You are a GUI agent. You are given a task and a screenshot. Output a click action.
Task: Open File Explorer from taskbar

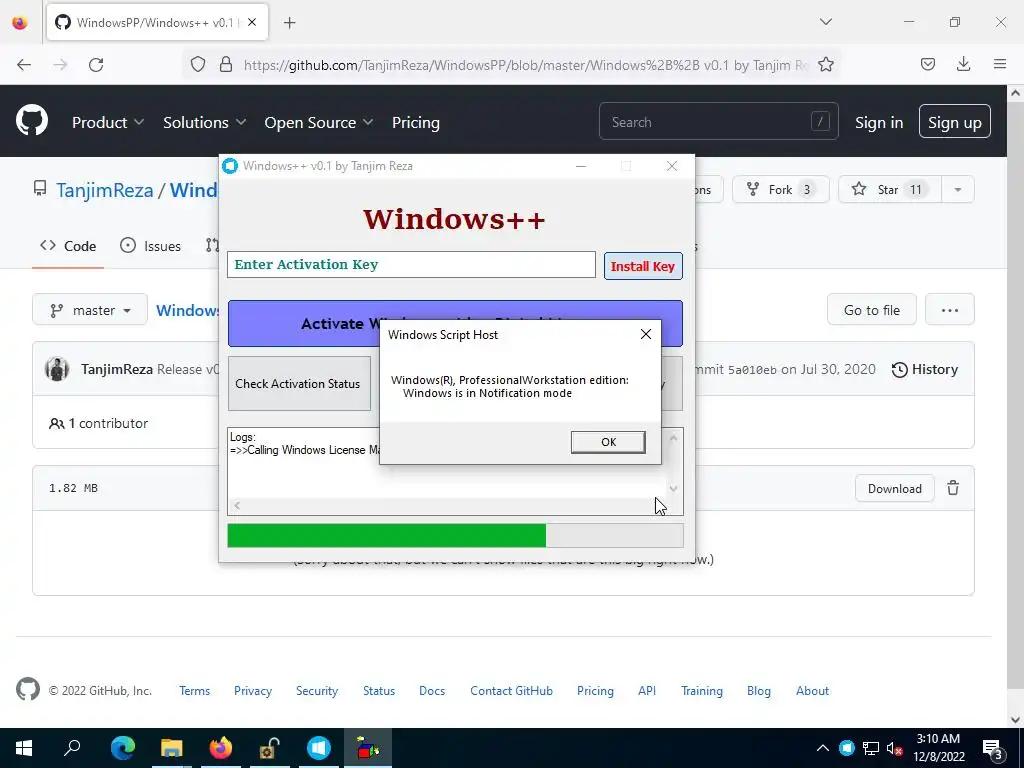click(171, 748)
